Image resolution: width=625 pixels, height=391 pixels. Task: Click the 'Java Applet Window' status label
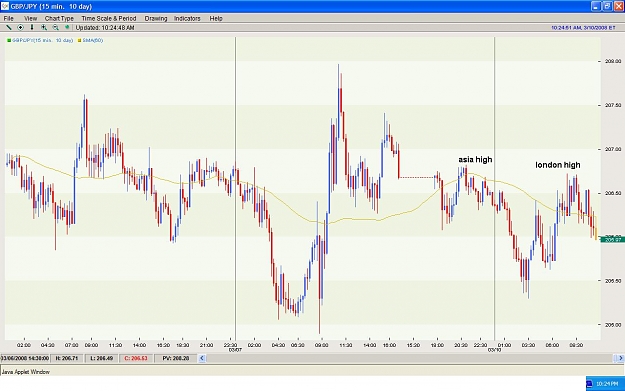click(x=26, y=372)
